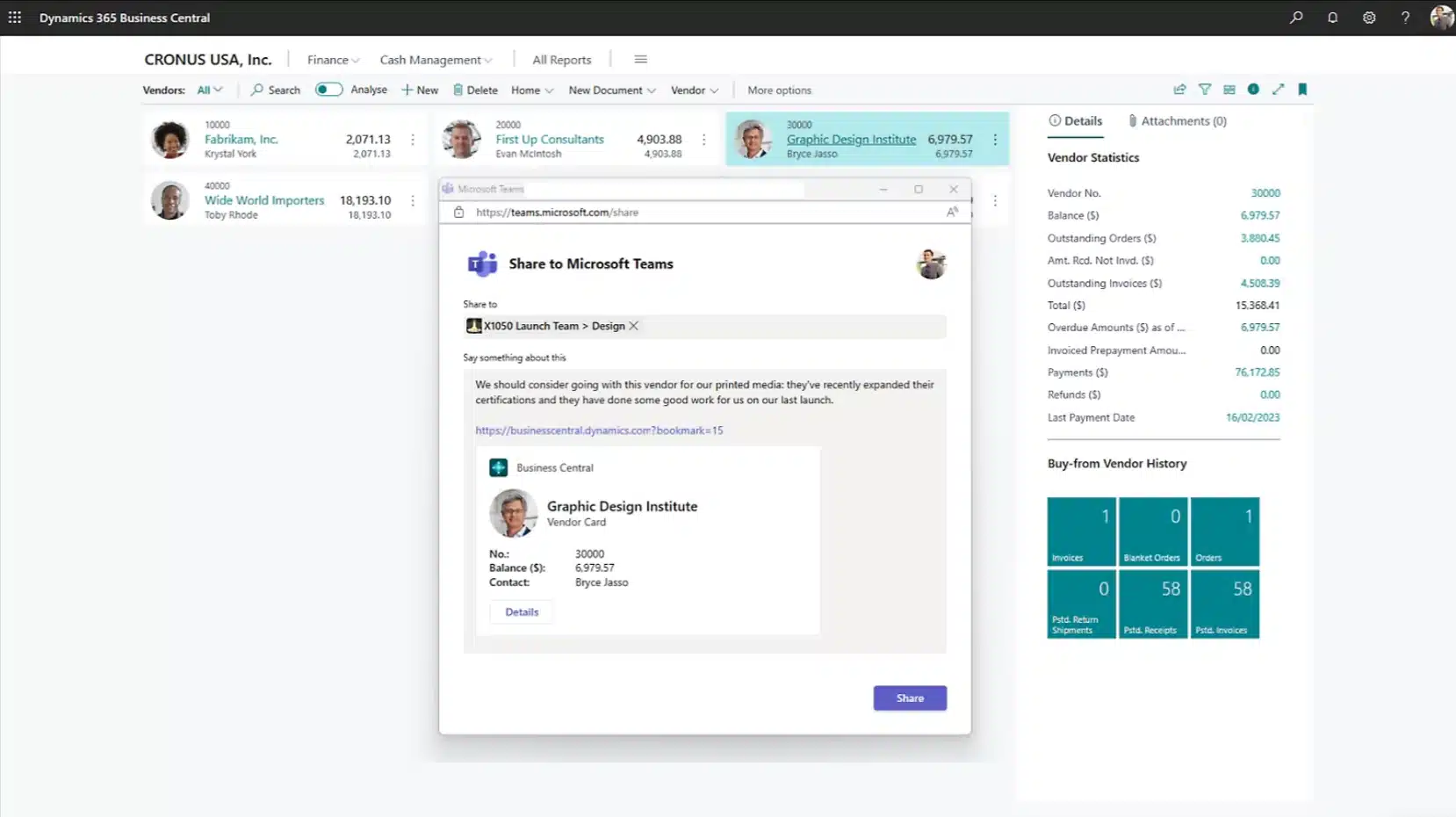Expand the Vendor action dropdown

tap(695, 90)
